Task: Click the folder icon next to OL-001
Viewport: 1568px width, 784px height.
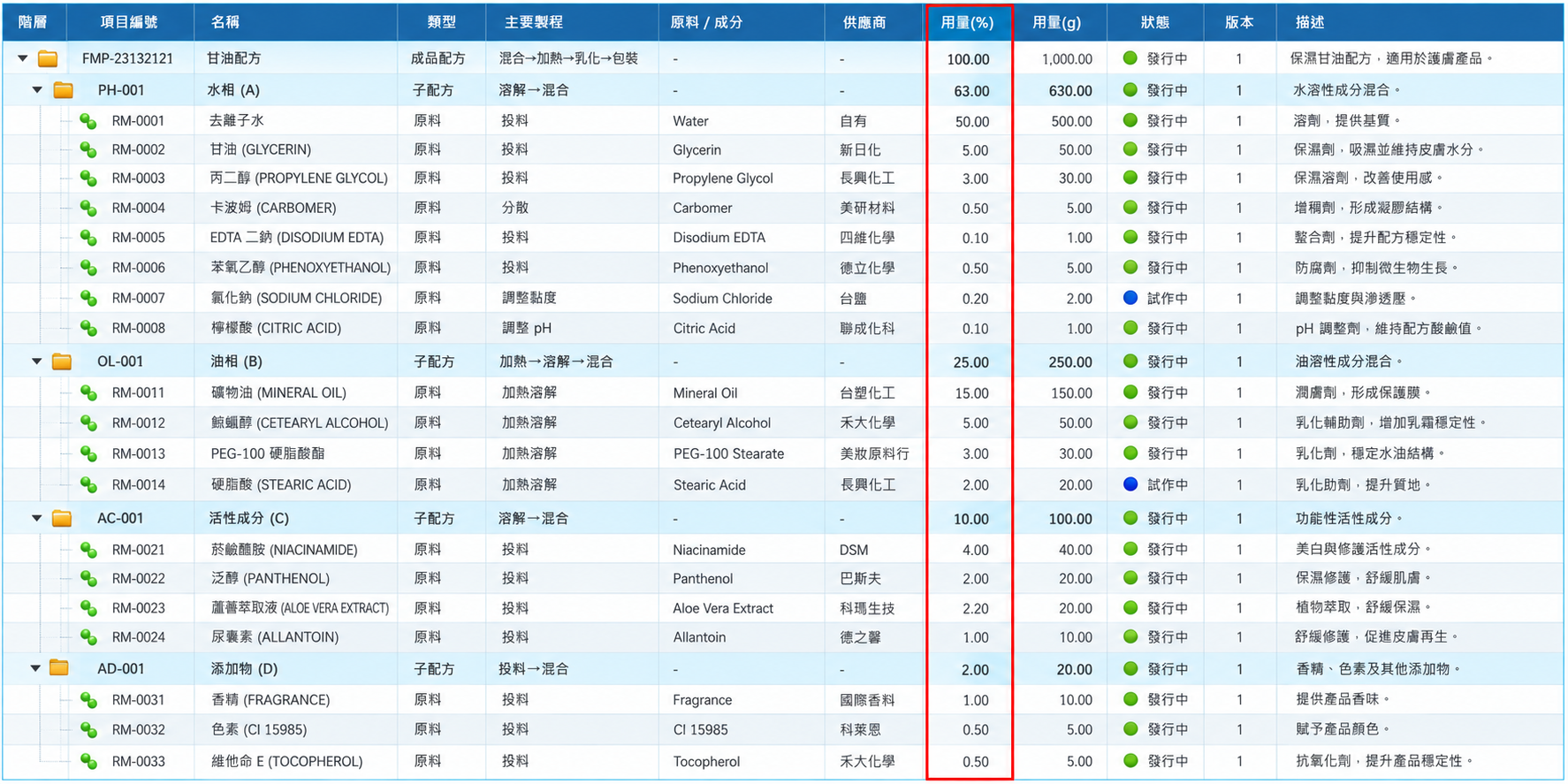Action: pos(62,362)
